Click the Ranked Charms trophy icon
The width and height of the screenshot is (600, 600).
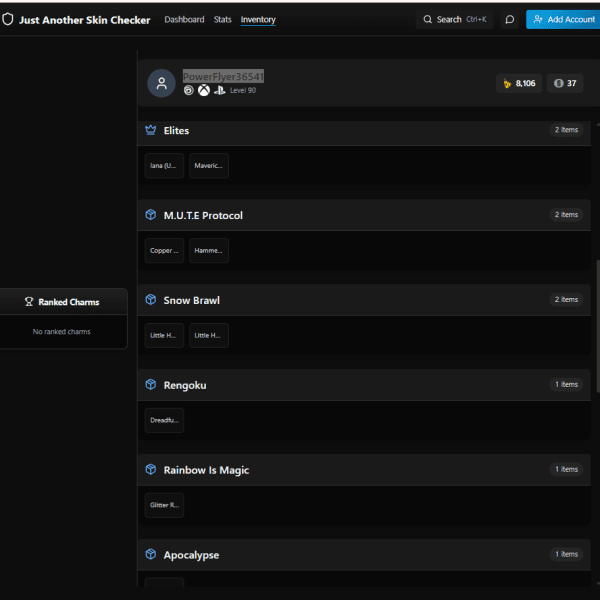point(29,302)
